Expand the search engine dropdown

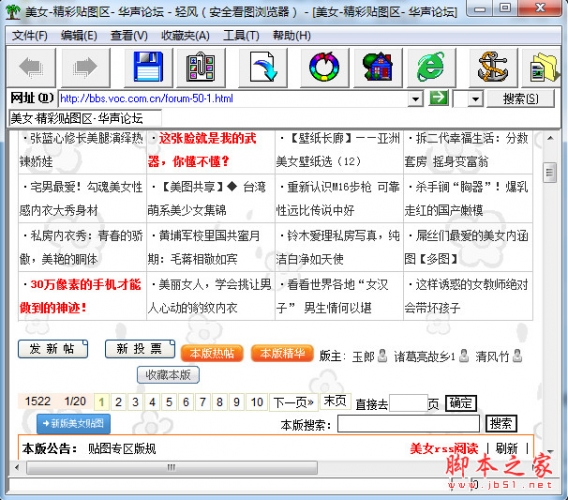[x=476, y=99]
